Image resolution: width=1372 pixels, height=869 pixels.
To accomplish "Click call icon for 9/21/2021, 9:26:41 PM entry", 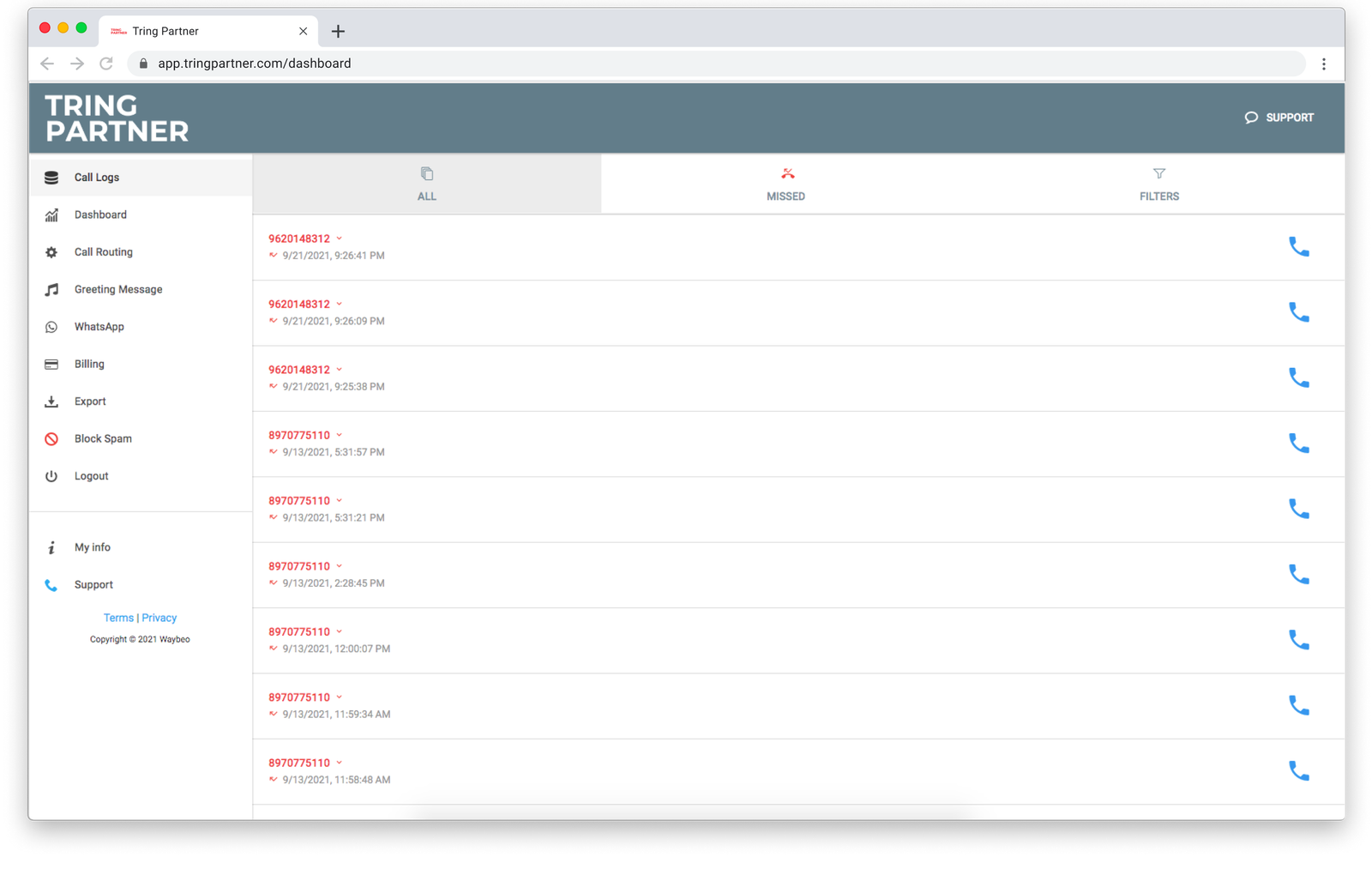I will pyautogui.click(x=1298, y=247).
